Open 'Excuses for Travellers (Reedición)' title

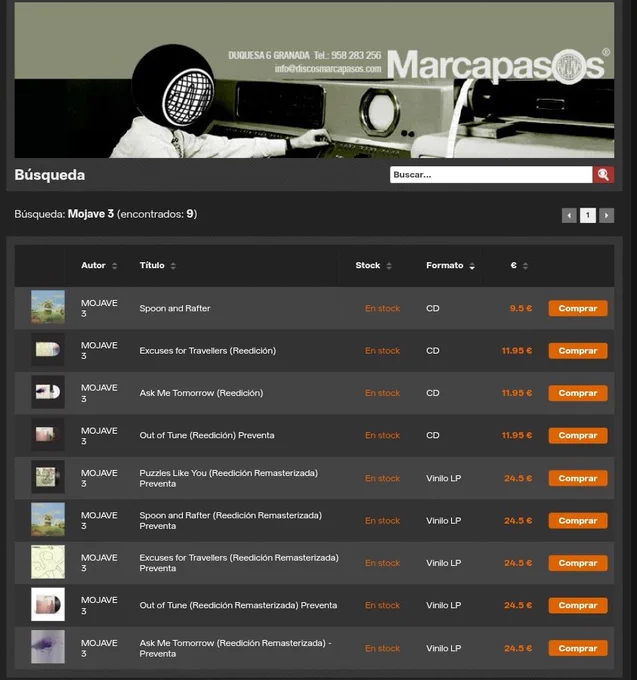[208, 351]
